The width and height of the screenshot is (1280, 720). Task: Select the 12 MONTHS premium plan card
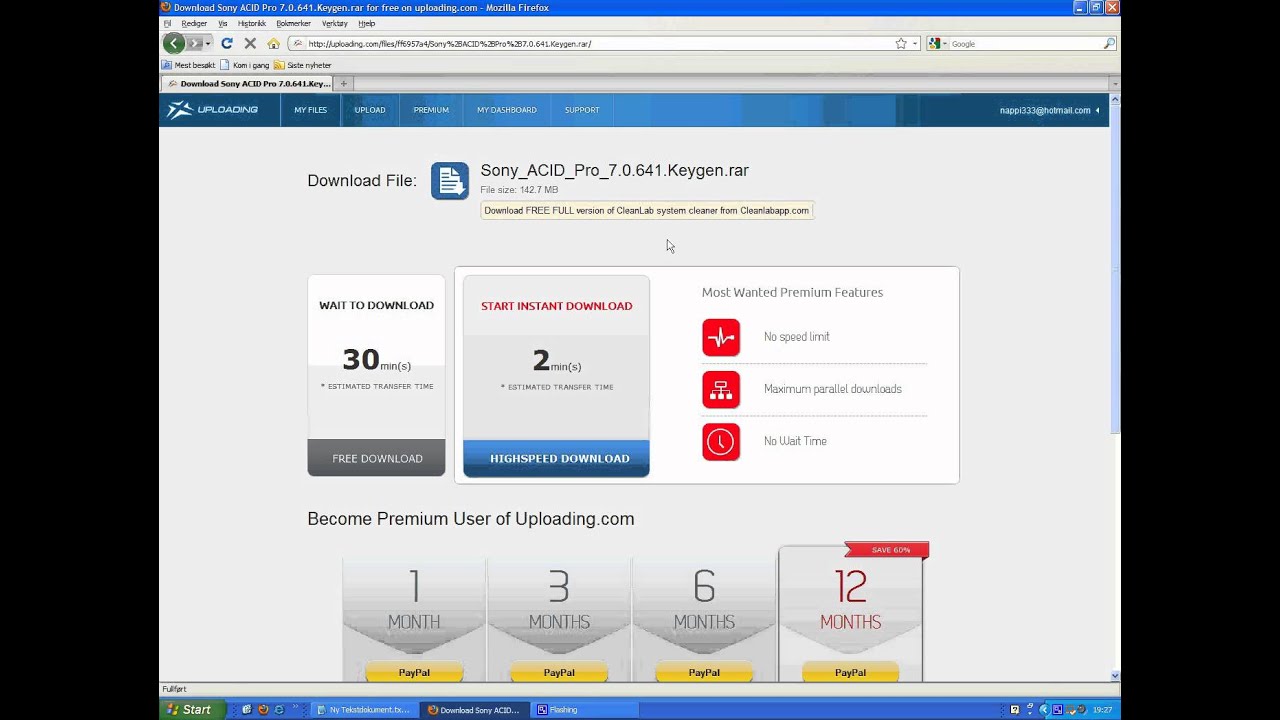851,613
